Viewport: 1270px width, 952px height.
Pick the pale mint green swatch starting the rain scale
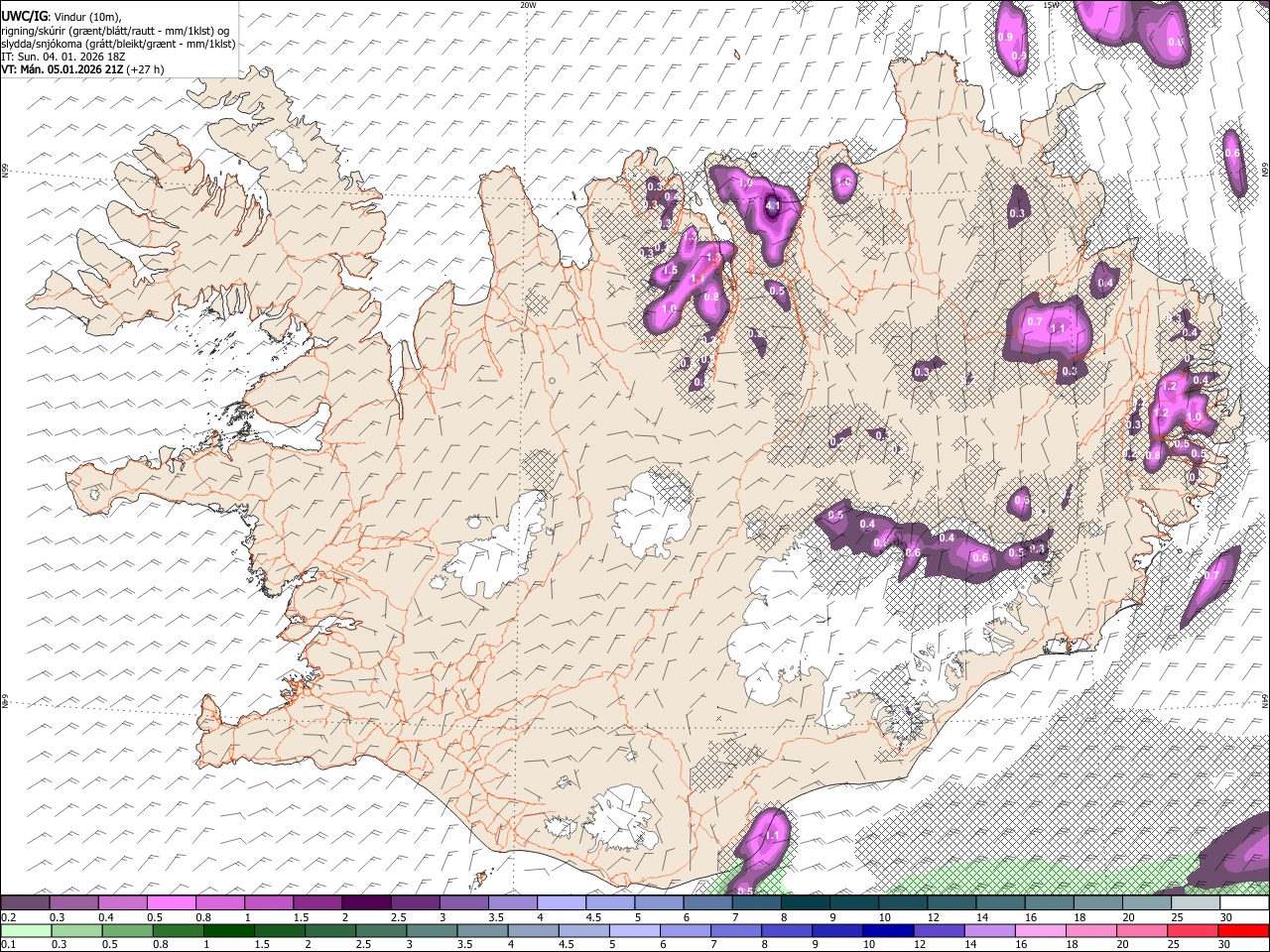tap(25, 930)
